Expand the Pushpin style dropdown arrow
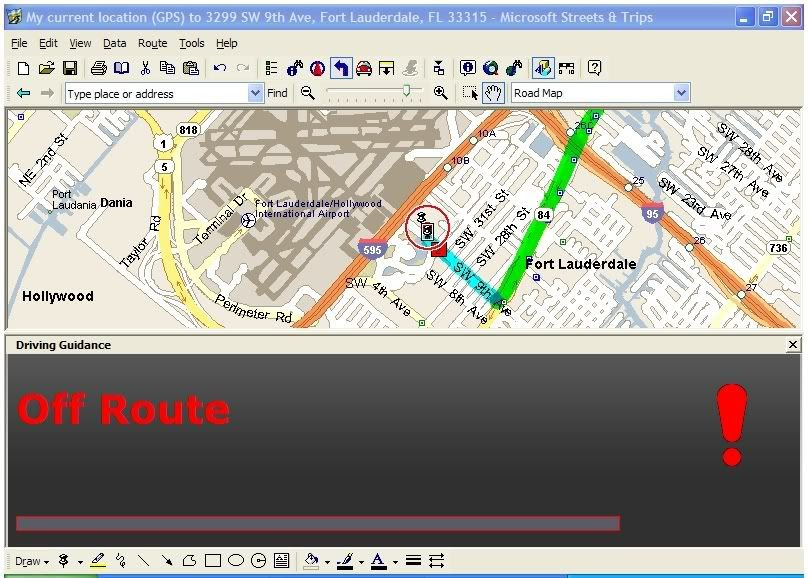This screenshot has width=808, height=578. tap(80, 562)
